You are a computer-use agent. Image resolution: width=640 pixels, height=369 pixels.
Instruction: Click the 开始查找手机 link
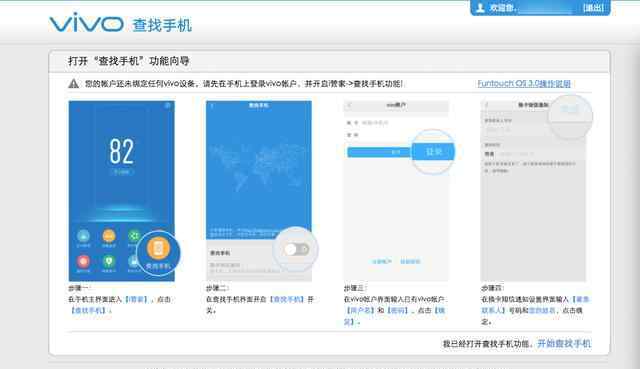coord(564,343)
